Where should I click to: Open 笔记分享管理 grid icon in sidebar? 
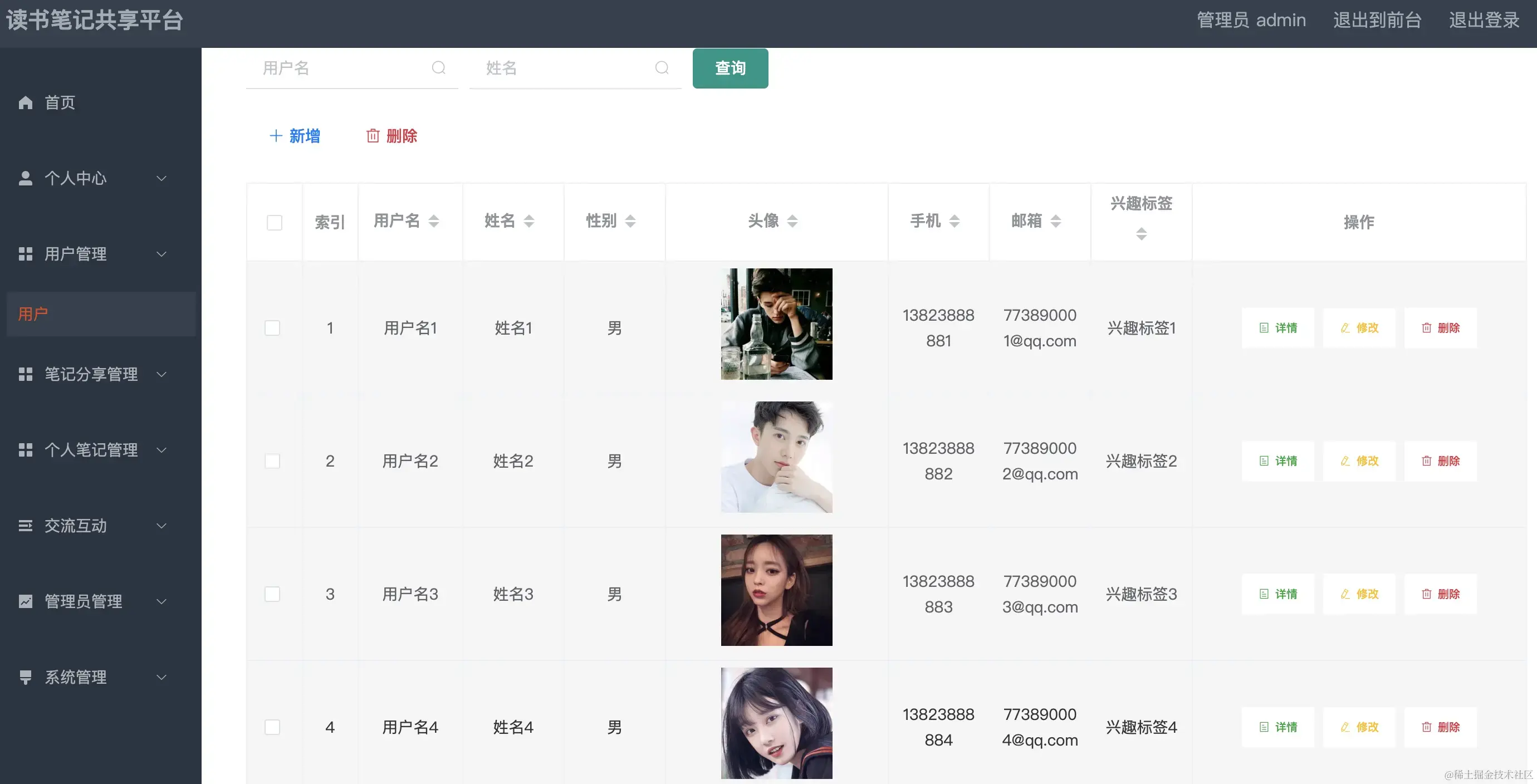[26, 374]
